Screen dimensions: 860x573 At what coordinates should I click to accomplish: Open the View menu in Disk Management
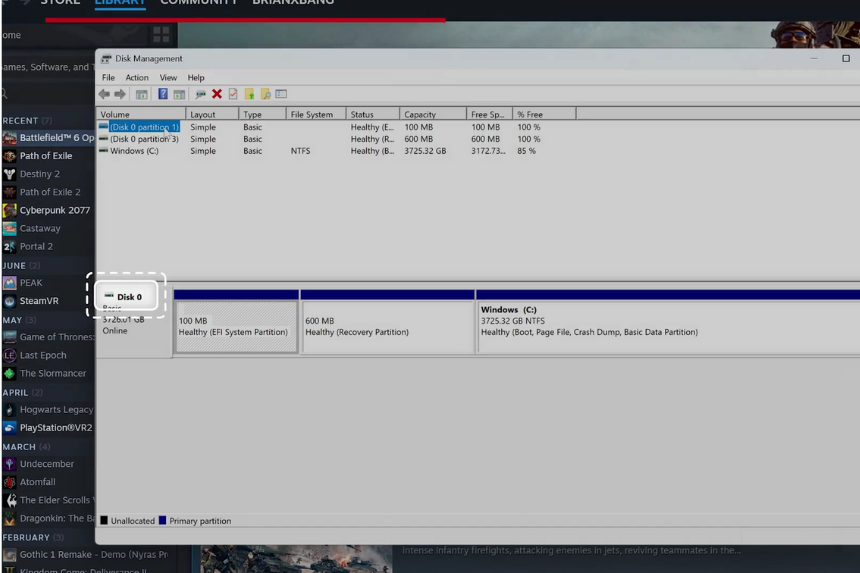click(x=168, y=77)
